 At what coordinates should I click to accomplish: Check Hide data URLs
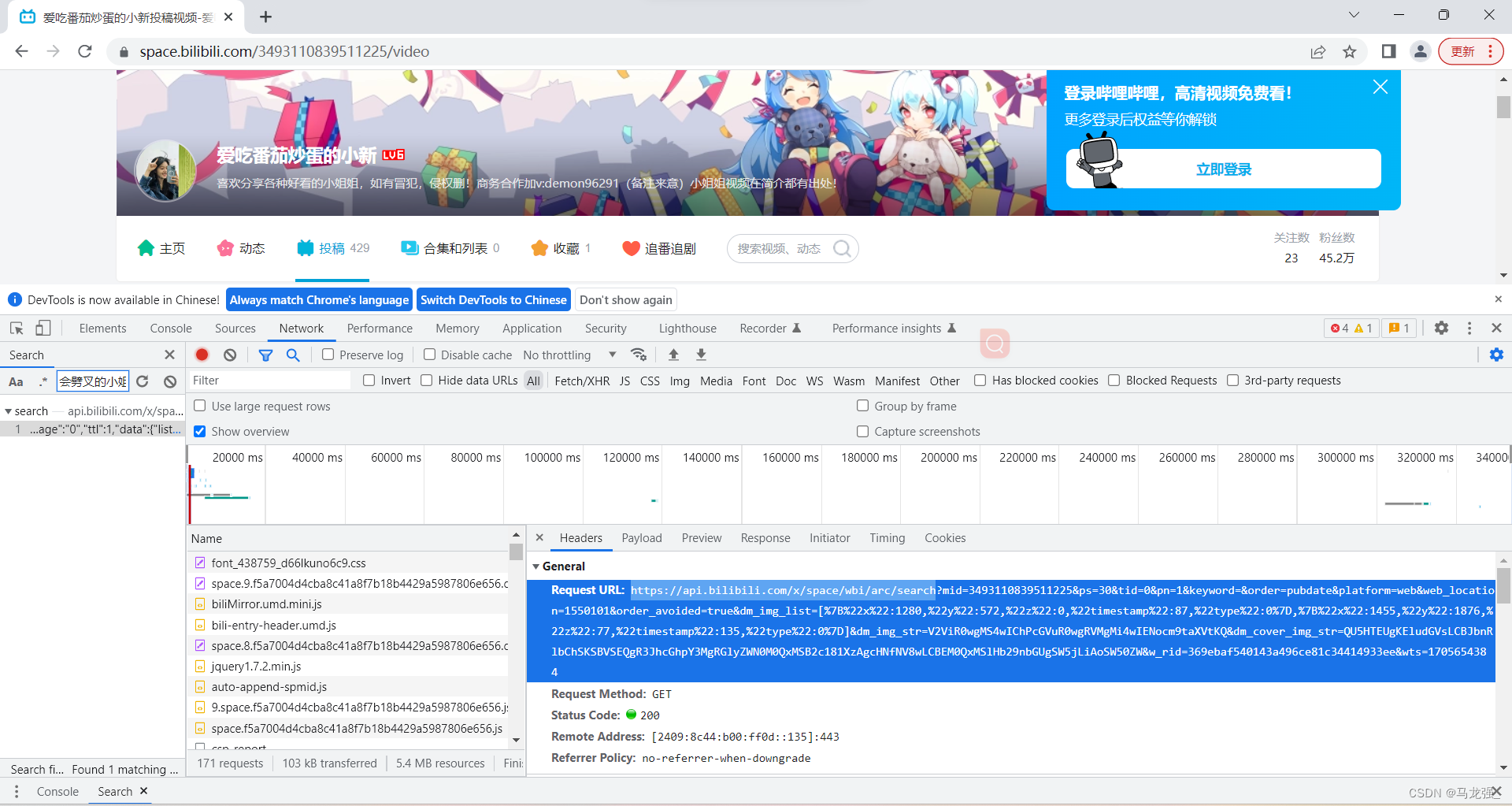pos(427,381)
